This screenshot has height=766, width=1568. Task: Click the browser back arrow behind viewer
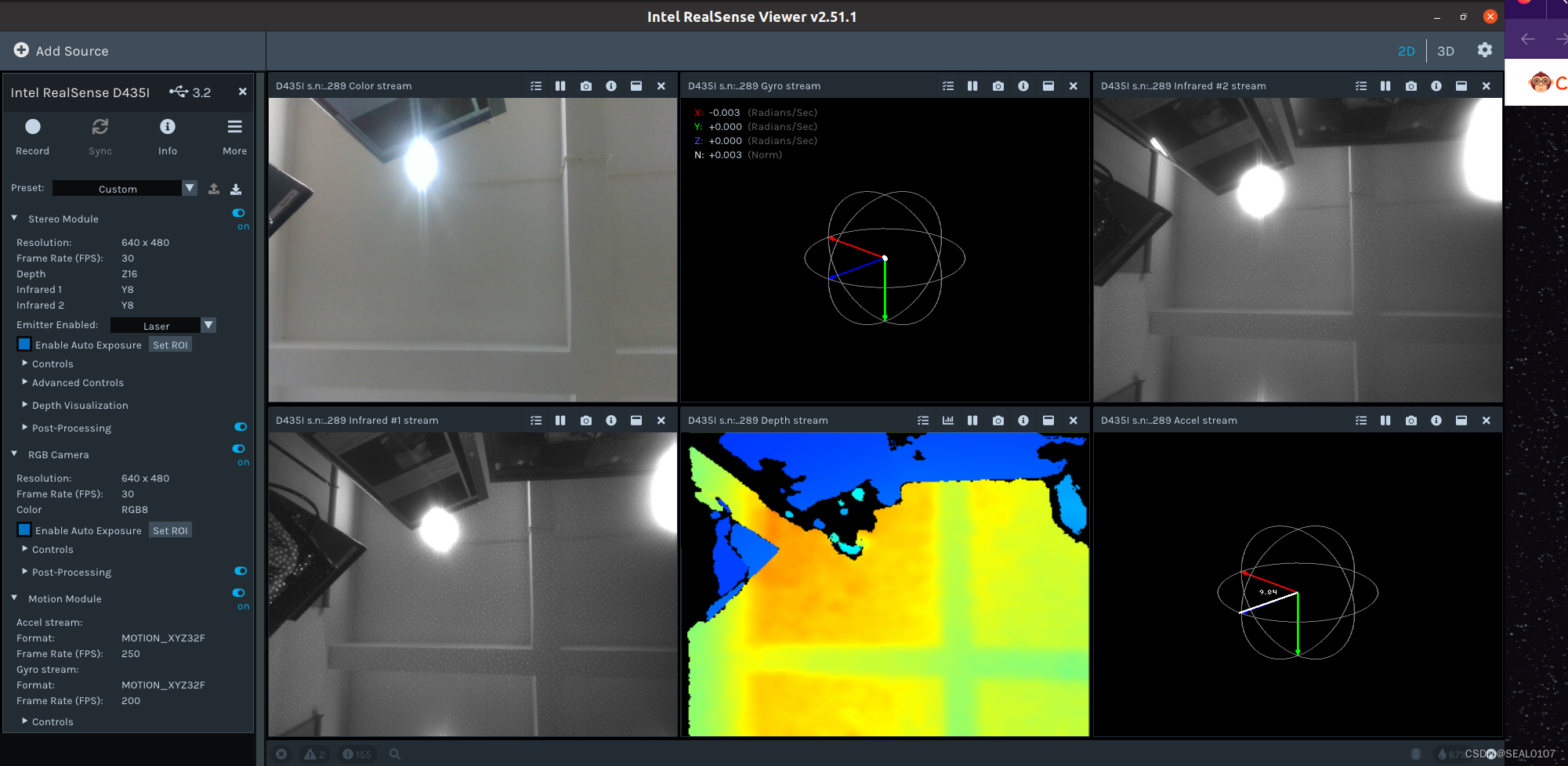[x=1527, y=39]
